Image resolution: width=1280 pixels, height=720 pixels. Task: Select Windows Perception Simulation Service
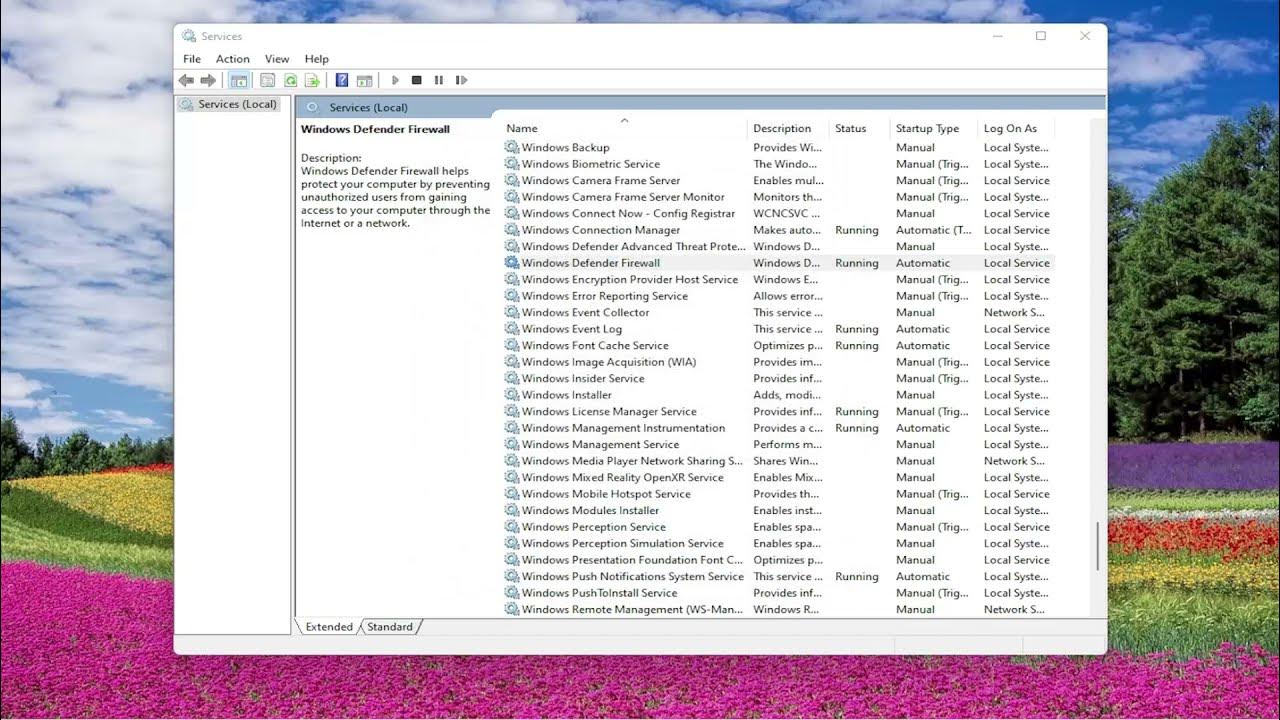778,543
